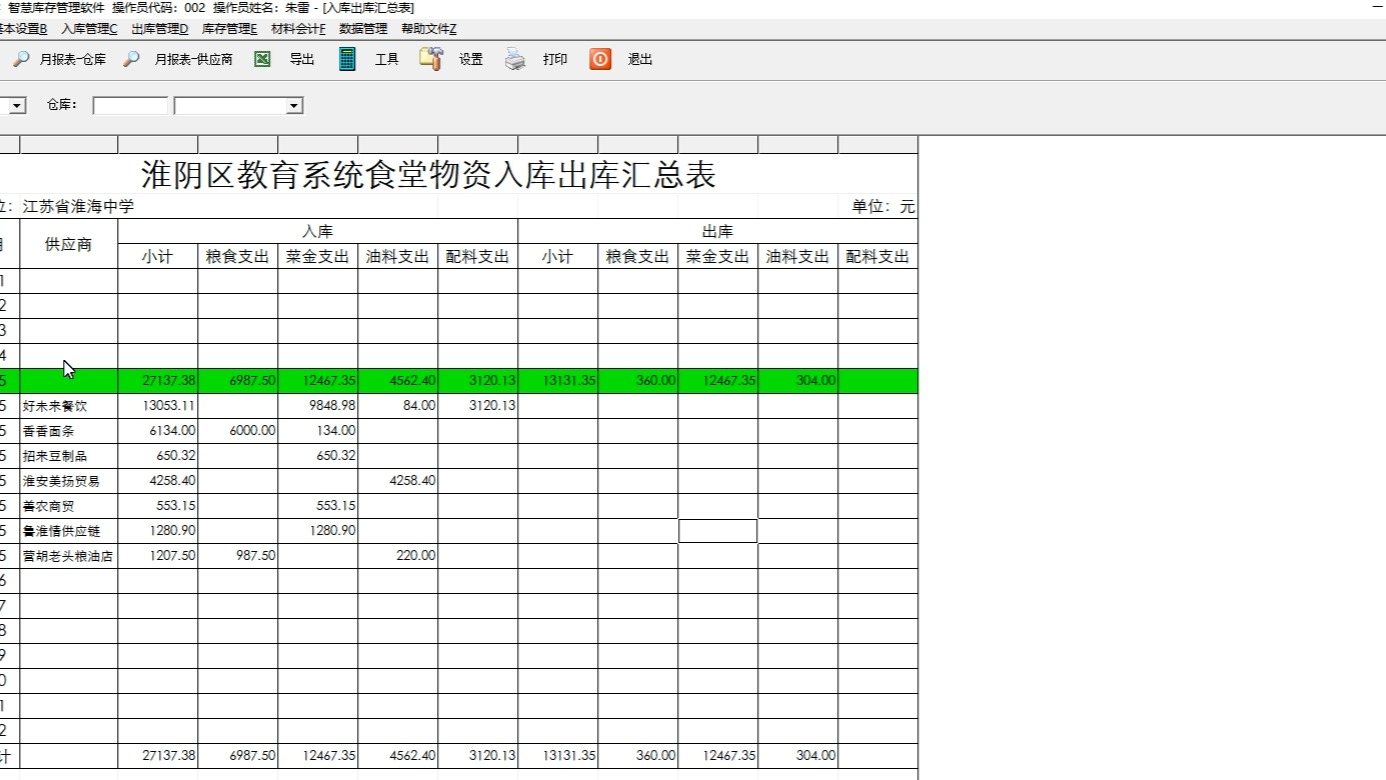Click the value 987.50 for 营胡老头粮油店
The height and width of the screenshot is (780, 1386).
click(x=256, y=556)
